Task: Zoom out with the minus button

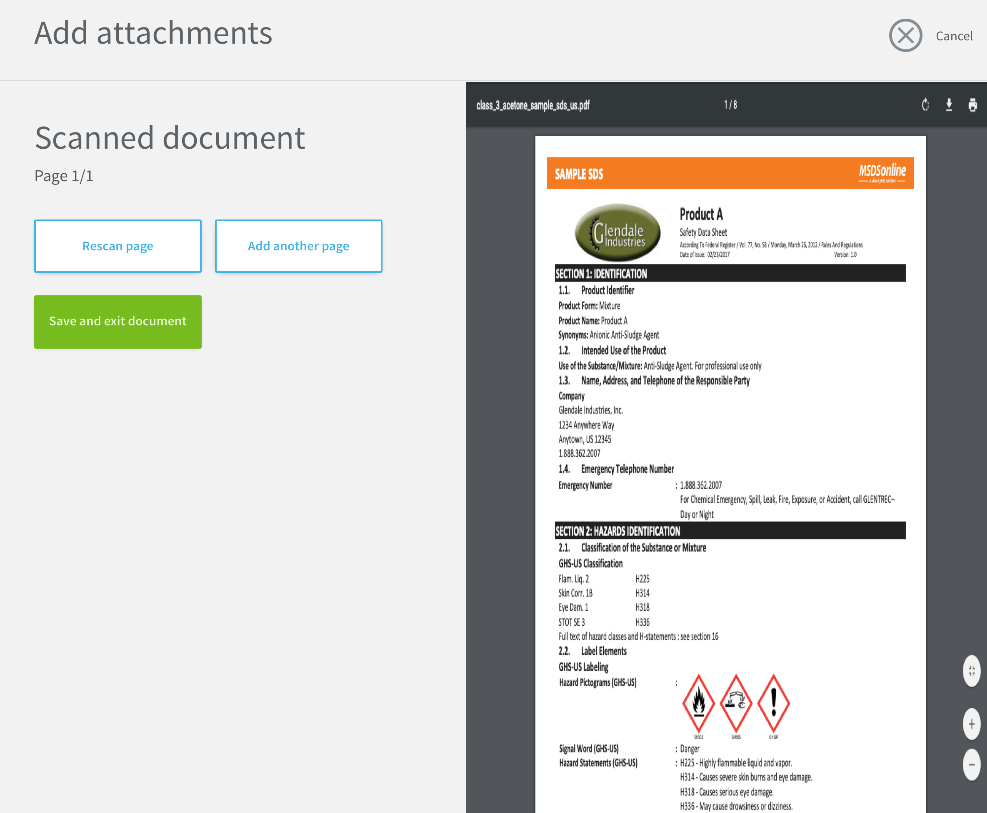Action: point(971,765)
